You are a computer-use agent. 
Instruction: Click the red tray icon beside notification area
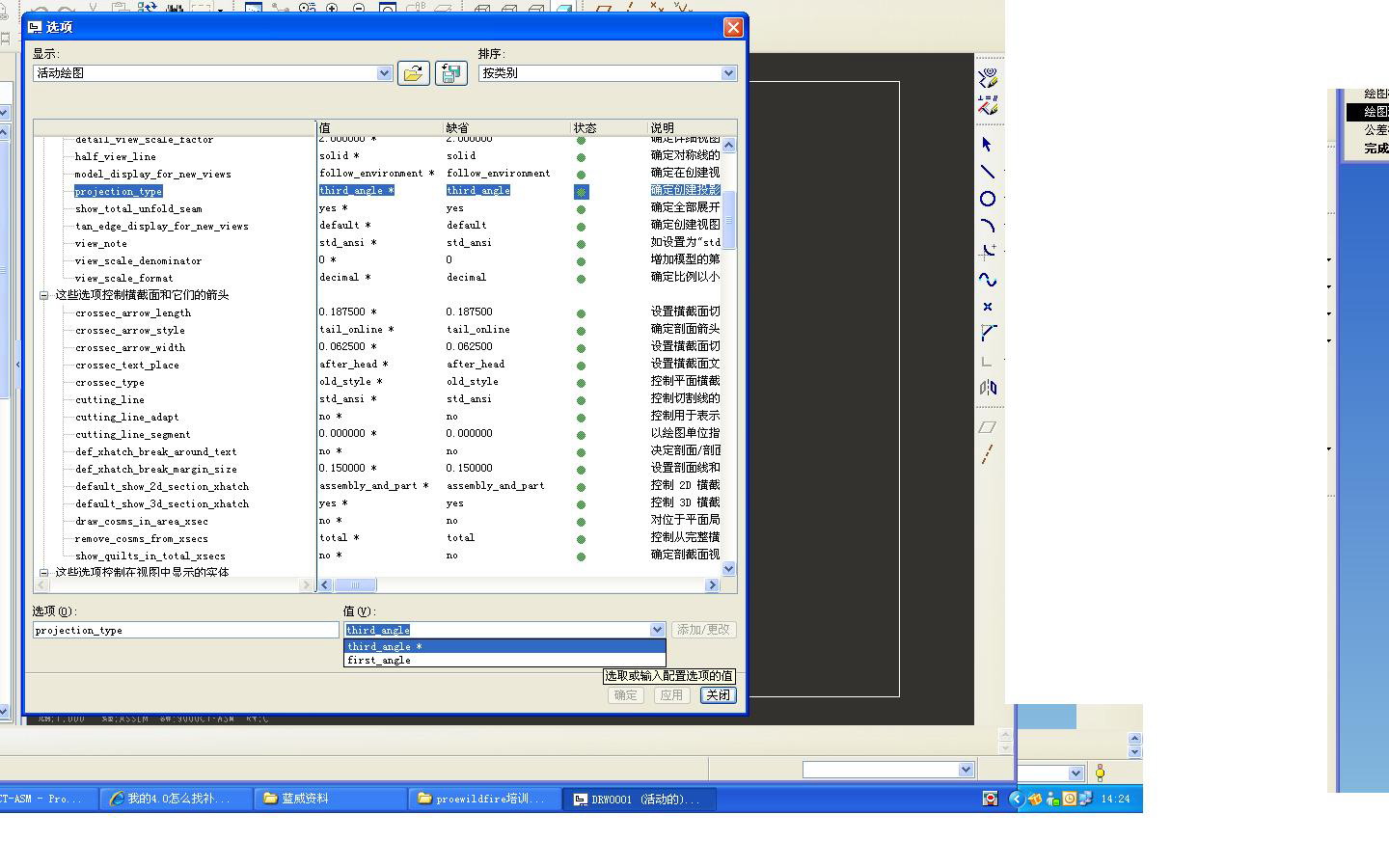click(990, 799)
